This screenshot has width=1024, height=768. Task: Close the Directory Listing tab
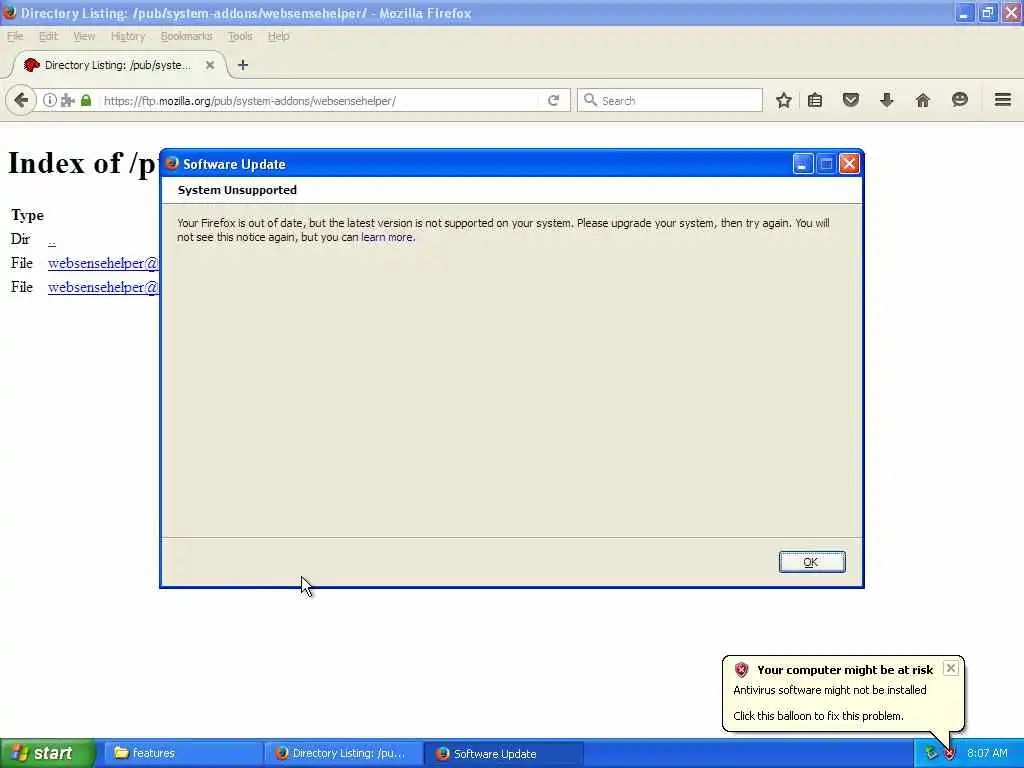(x=210, y=65)
